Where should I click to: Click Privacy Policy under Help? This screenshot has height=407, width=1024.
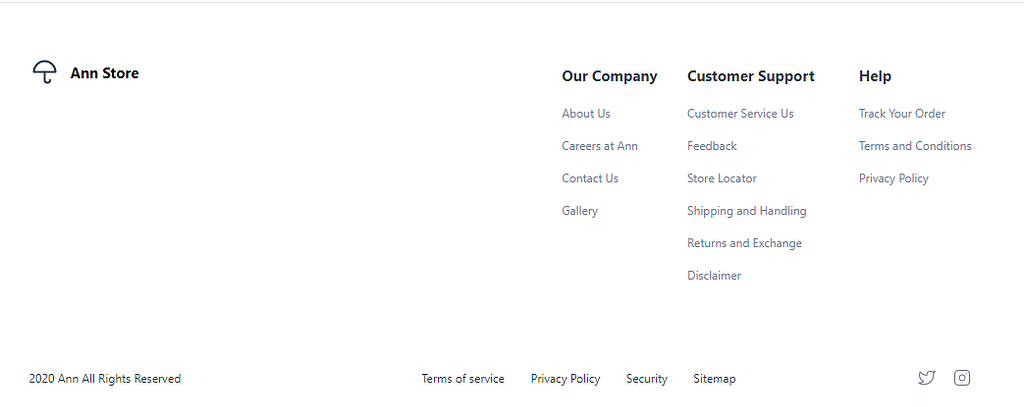pyautogui.click(x=893, y=178)
